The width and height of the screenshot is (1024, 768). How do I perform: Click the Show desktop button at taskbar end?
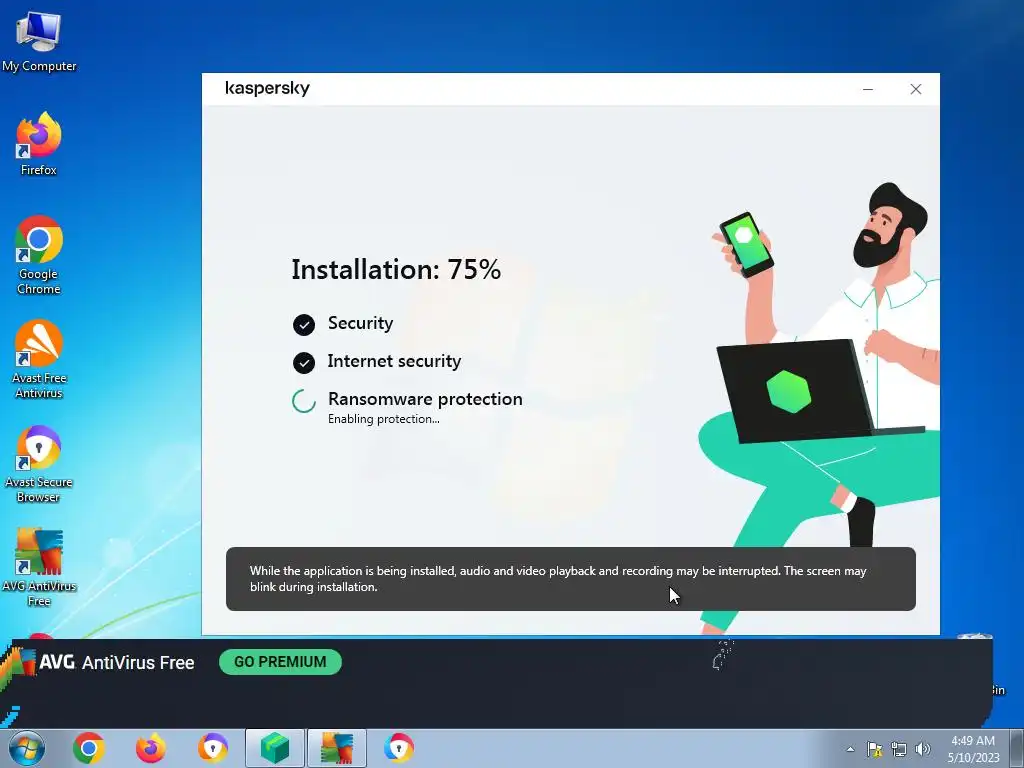(1017, 748)
